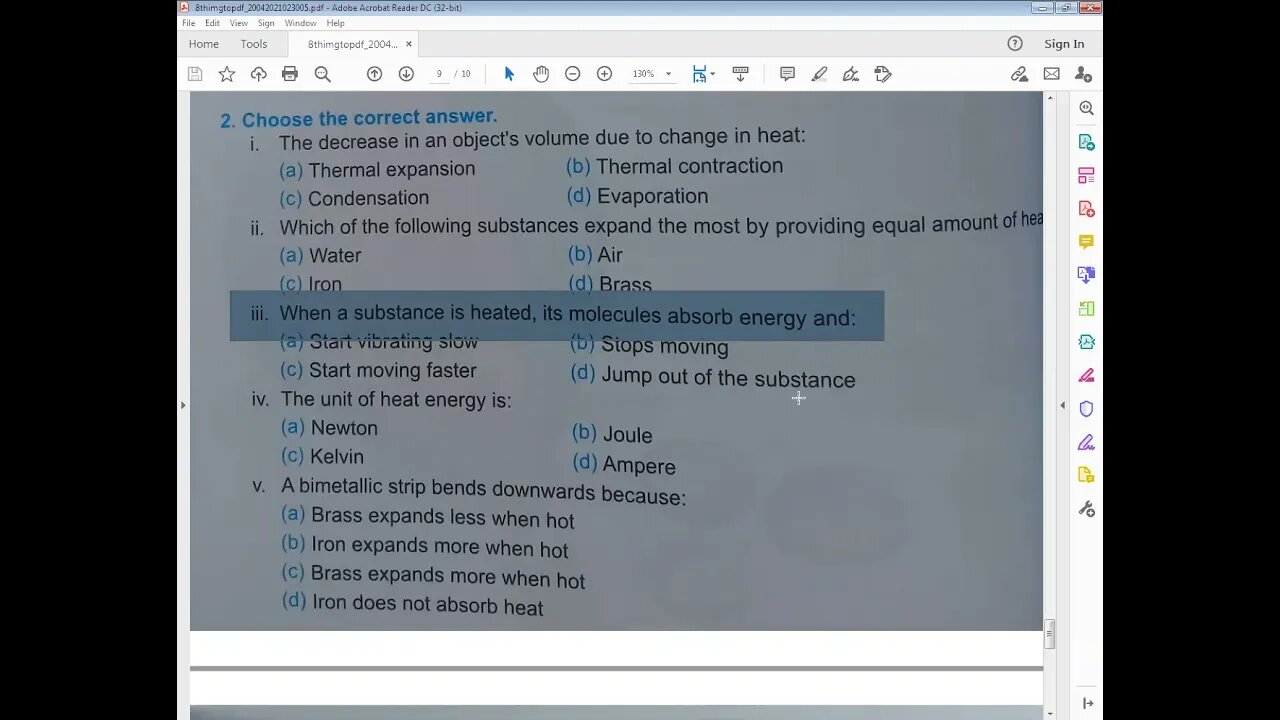Open the green Compress PDF tool

coord(1086,309)
